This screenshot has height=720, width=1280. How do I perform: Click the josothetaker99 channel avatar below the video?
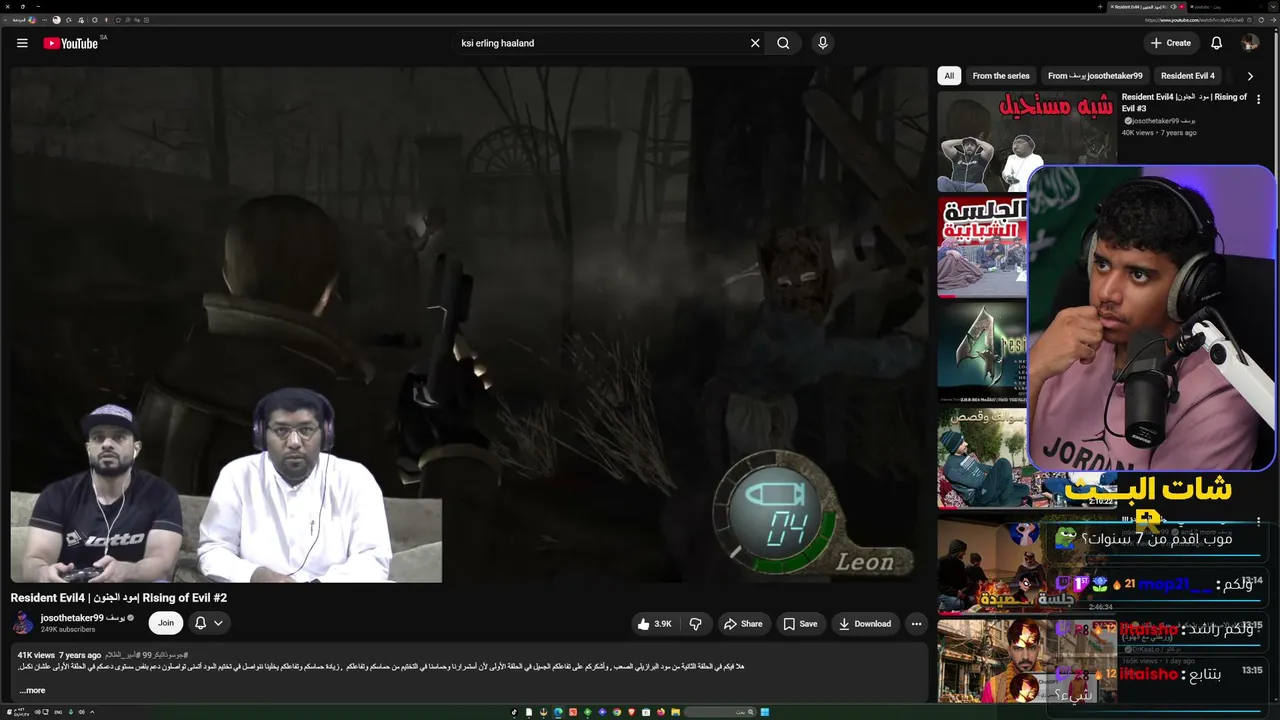23,623
